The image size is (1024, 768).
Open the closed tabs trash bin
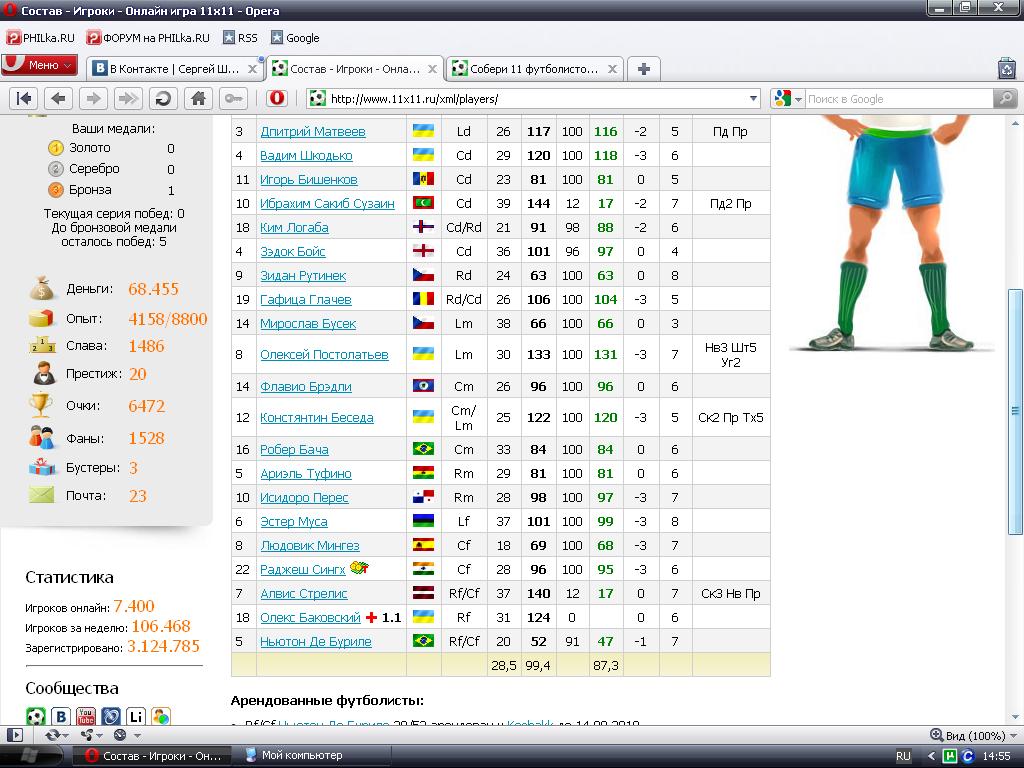(x=1006, y=68)
